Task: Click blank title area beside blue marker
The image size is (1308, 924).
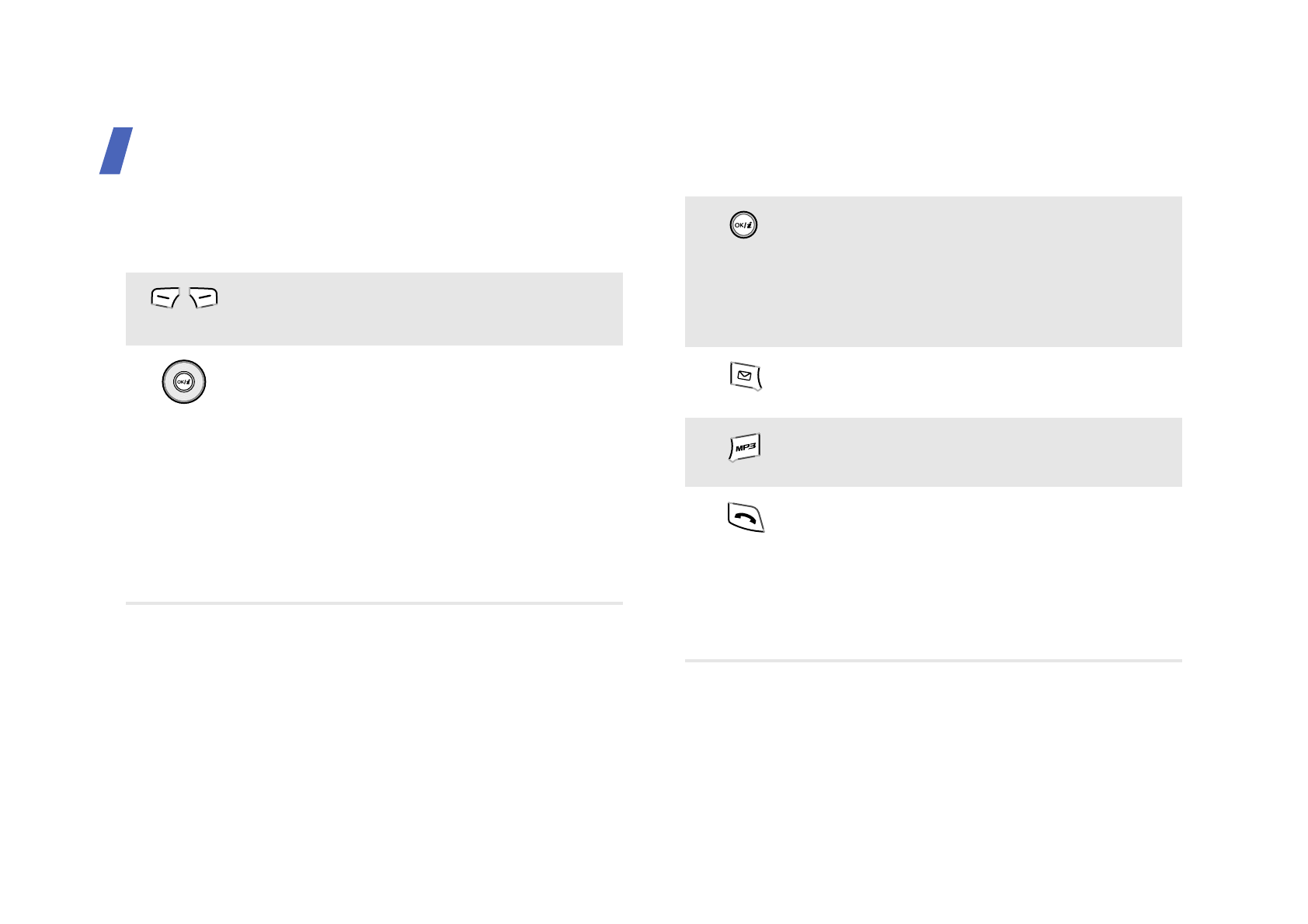Action: pos(388,151)
